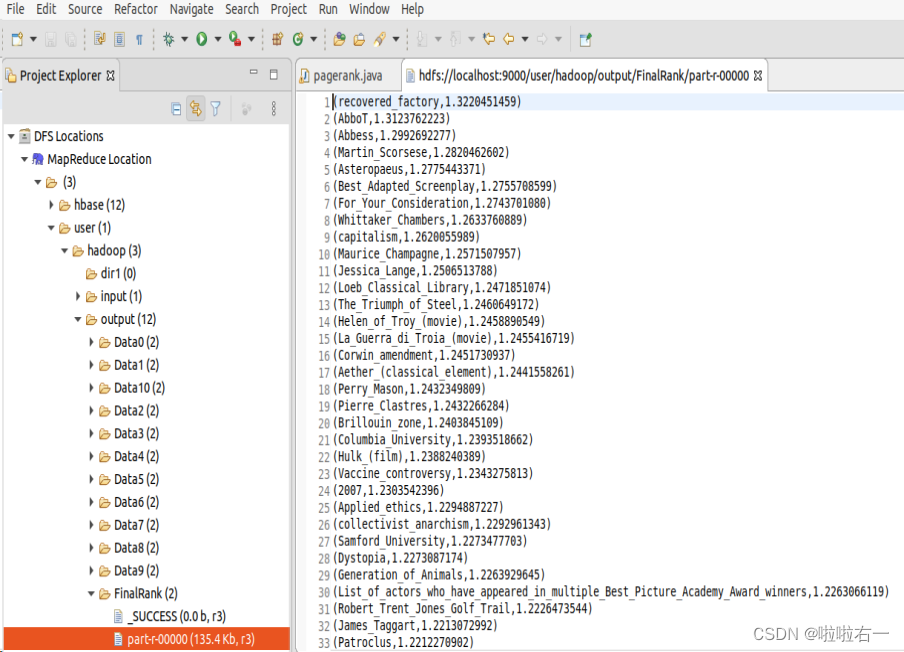Expand the Data0 (2) folder
Screen dimensions: 904x652
pyautogui.click(x=91, y=342)
